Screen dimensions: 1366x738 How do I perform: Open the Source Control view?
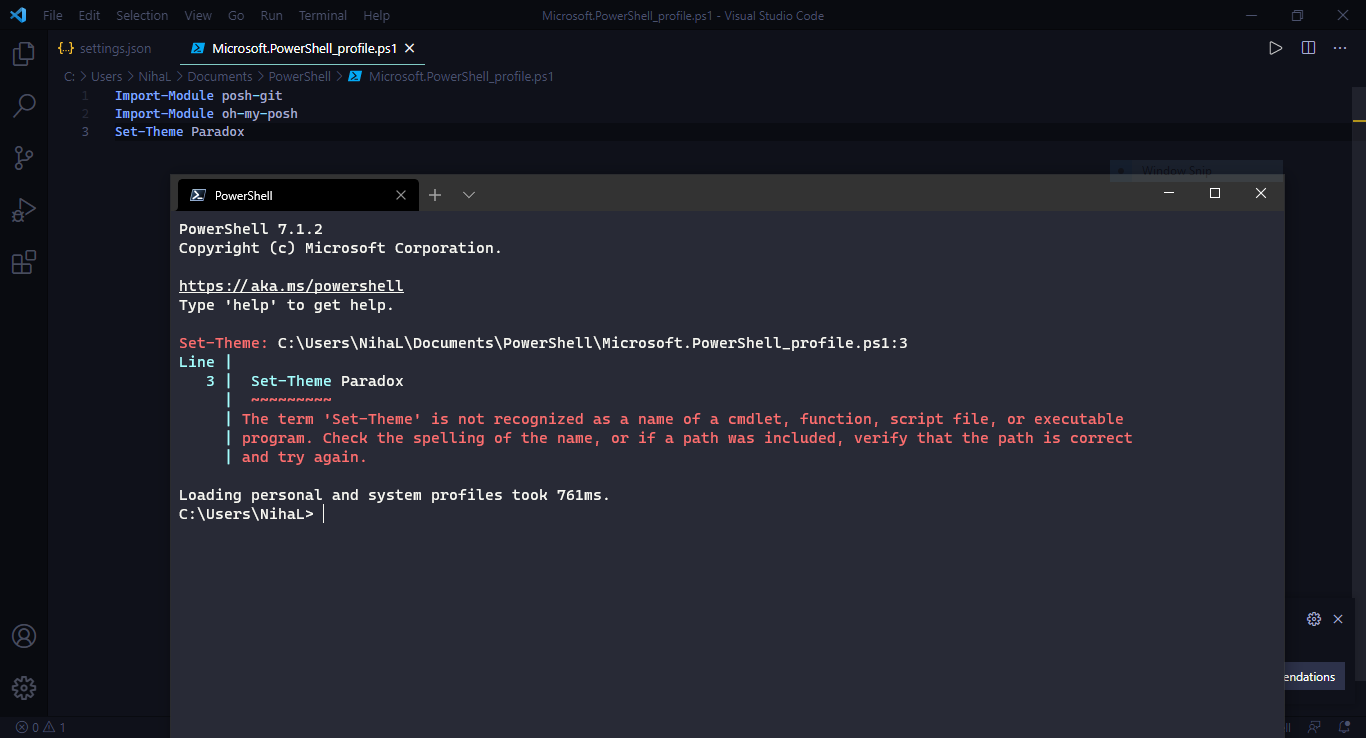23,157
